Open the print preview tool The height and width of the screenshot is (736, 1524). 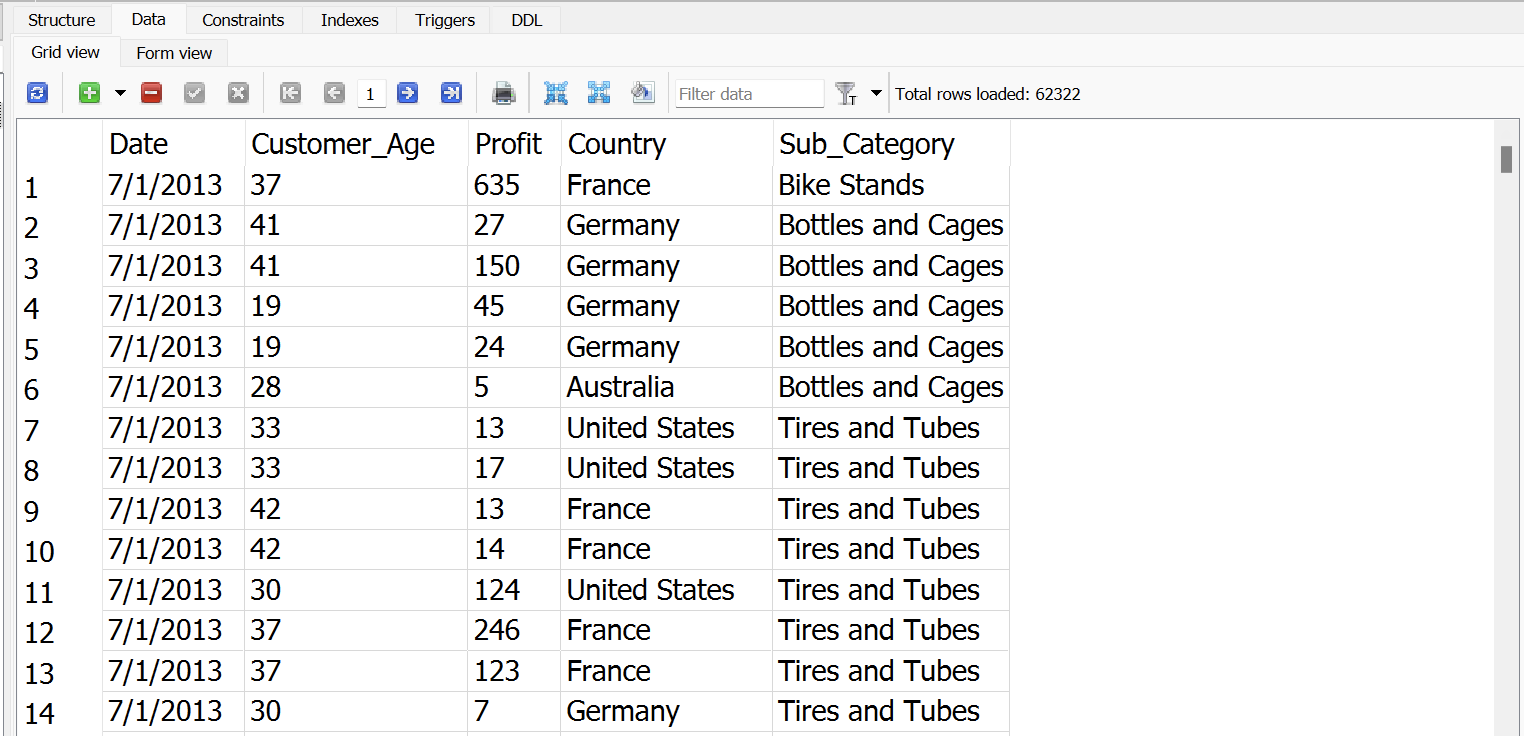click(x=503, y=92)
